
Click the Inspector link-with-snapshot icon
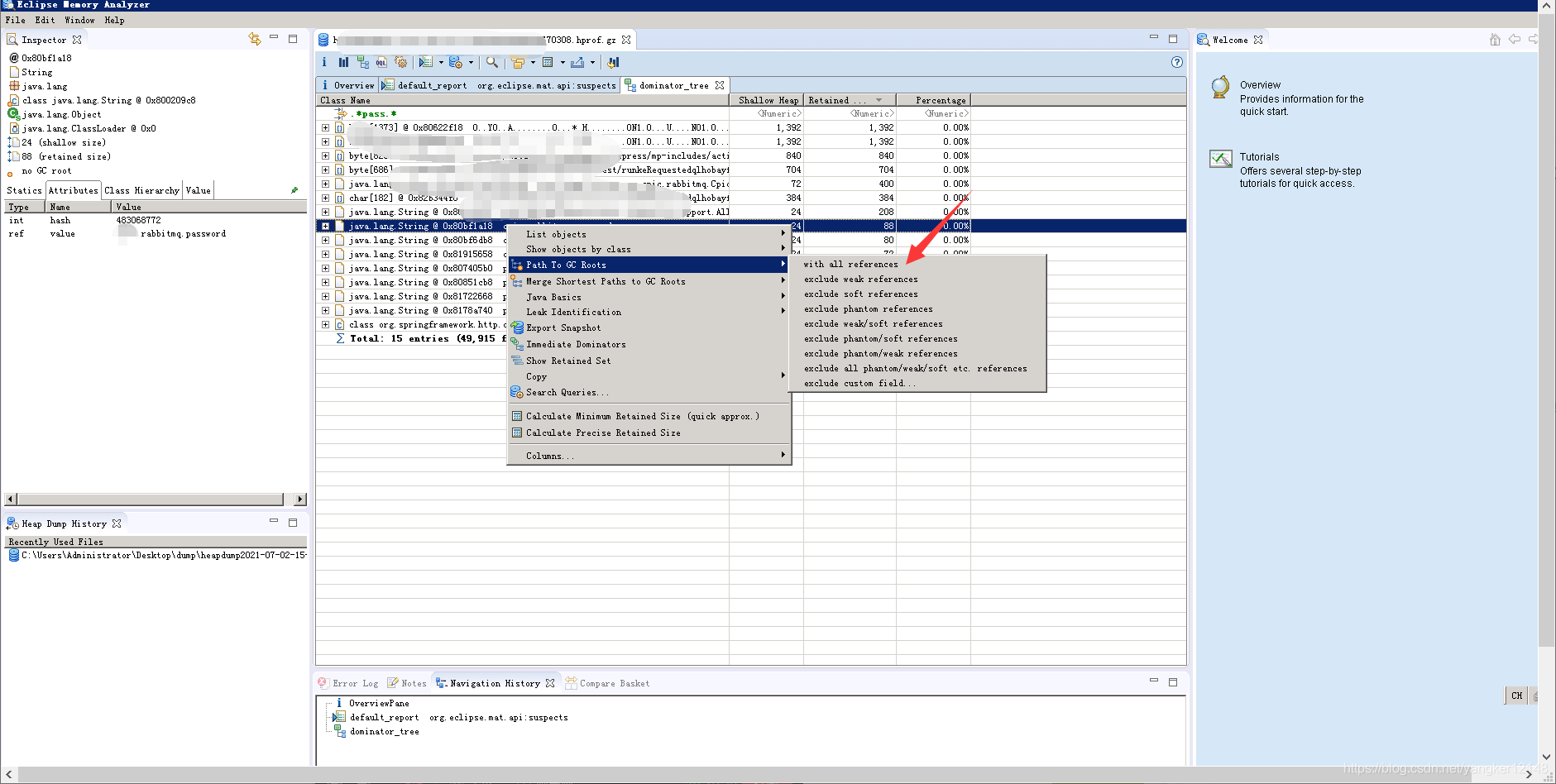(x=255, y=39)
